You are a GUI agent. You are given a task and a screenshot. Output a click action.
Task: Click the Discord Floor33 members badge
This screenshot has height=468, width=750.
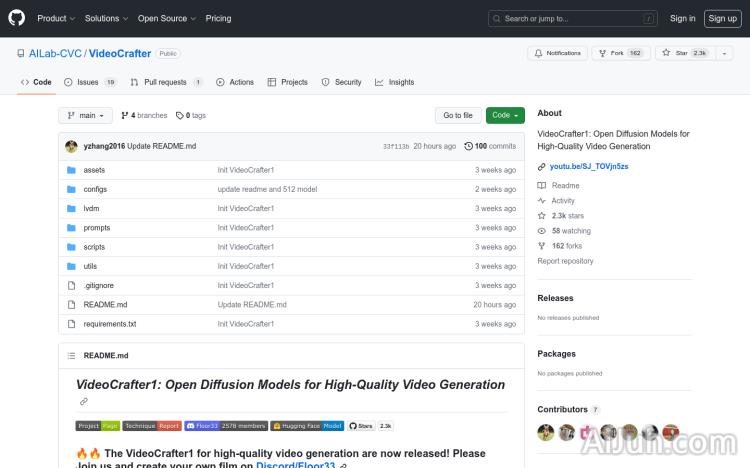pyautogui.click(x=225, y=426)
